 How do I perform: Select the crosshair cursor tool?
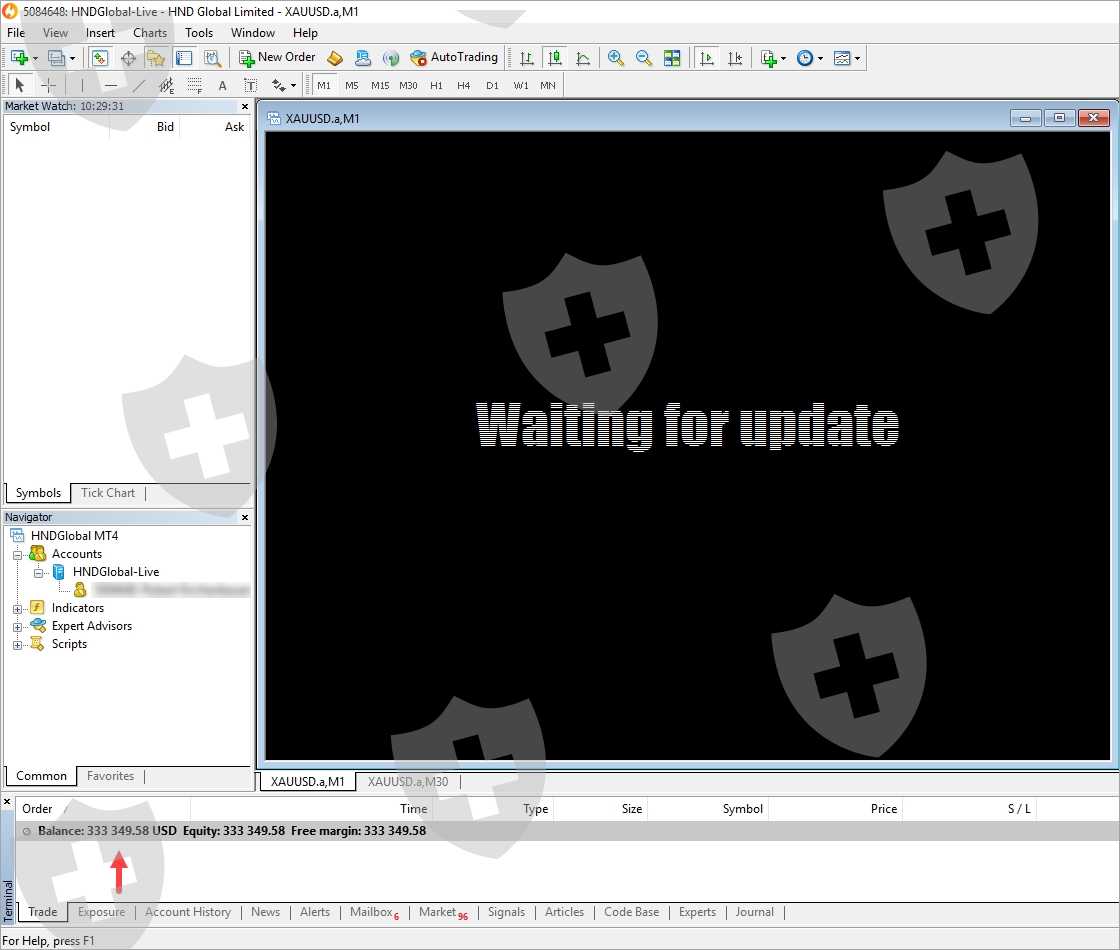coord(48,86)
